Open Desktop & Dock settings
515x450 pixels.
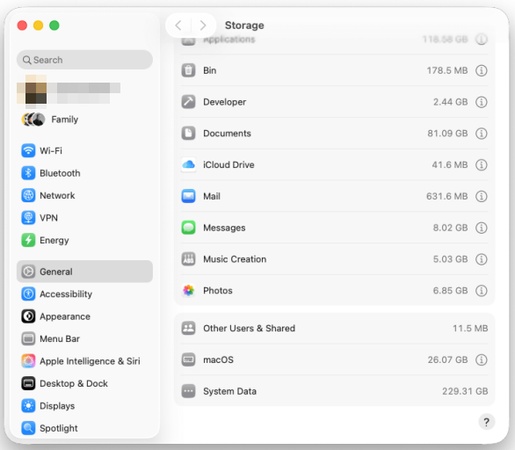(x=85, y=383)
